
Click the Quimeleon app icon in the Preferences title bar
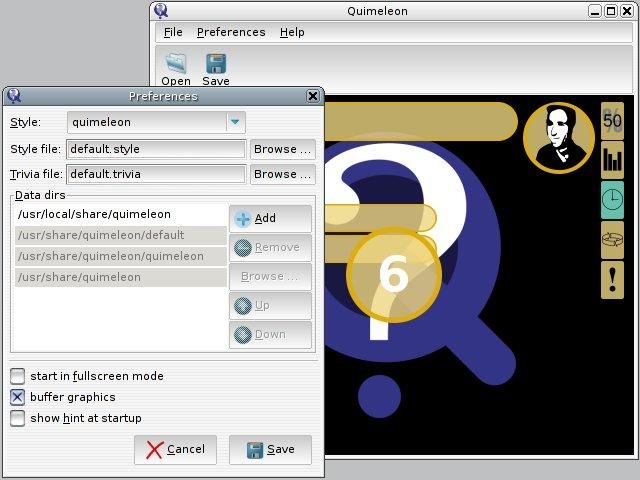point(14,96)
